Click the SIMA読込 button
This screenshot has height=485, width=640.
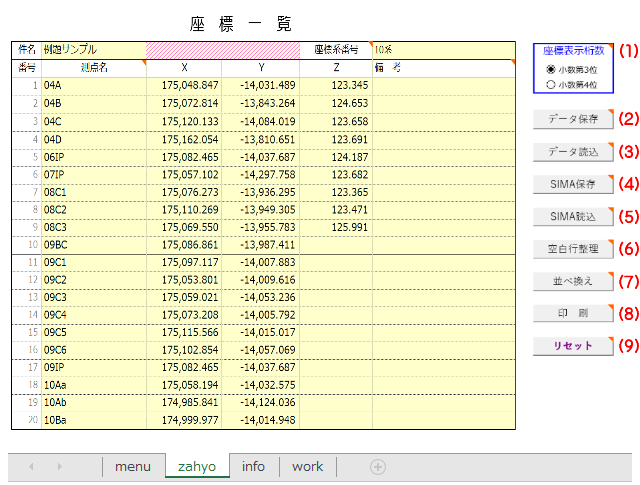tap(573, 216)
